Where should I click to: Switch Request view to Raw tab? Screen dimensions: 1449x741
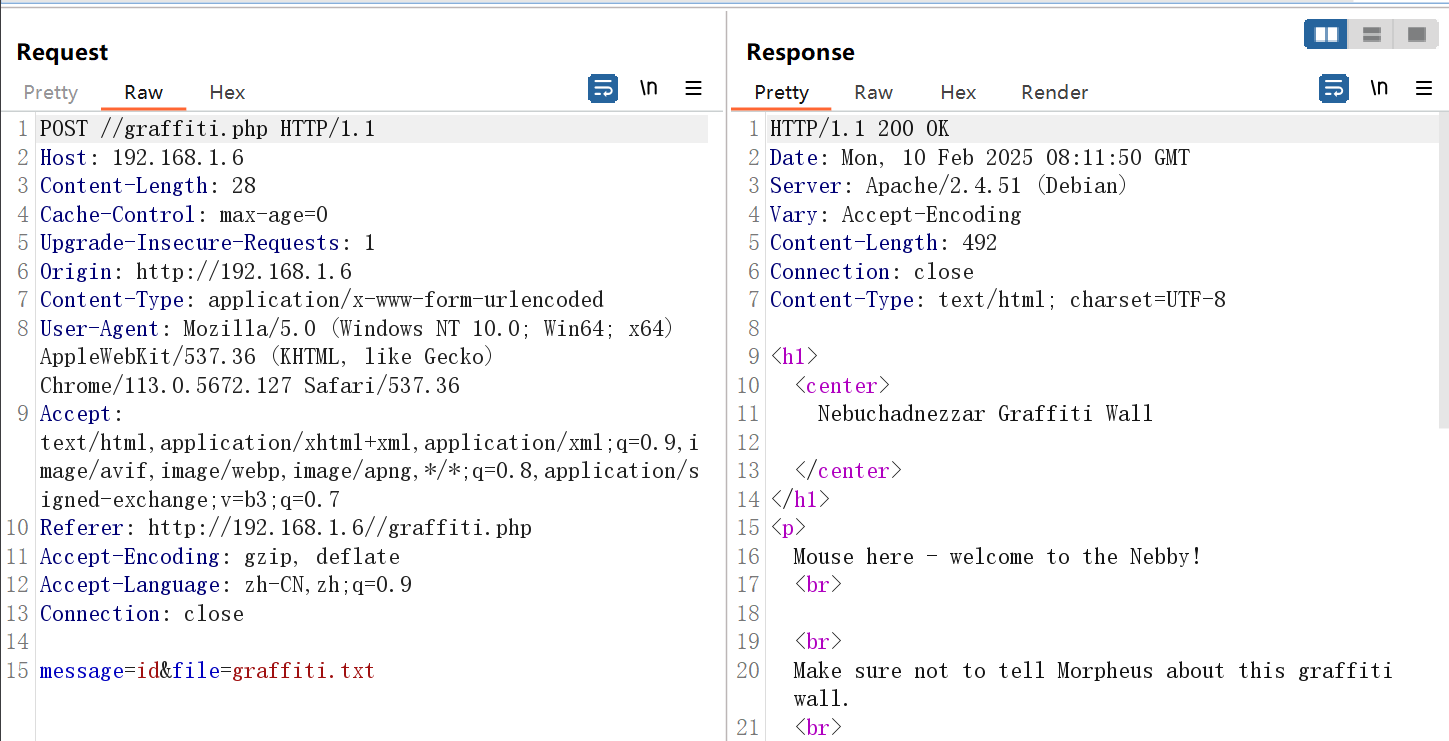(143, 92)
